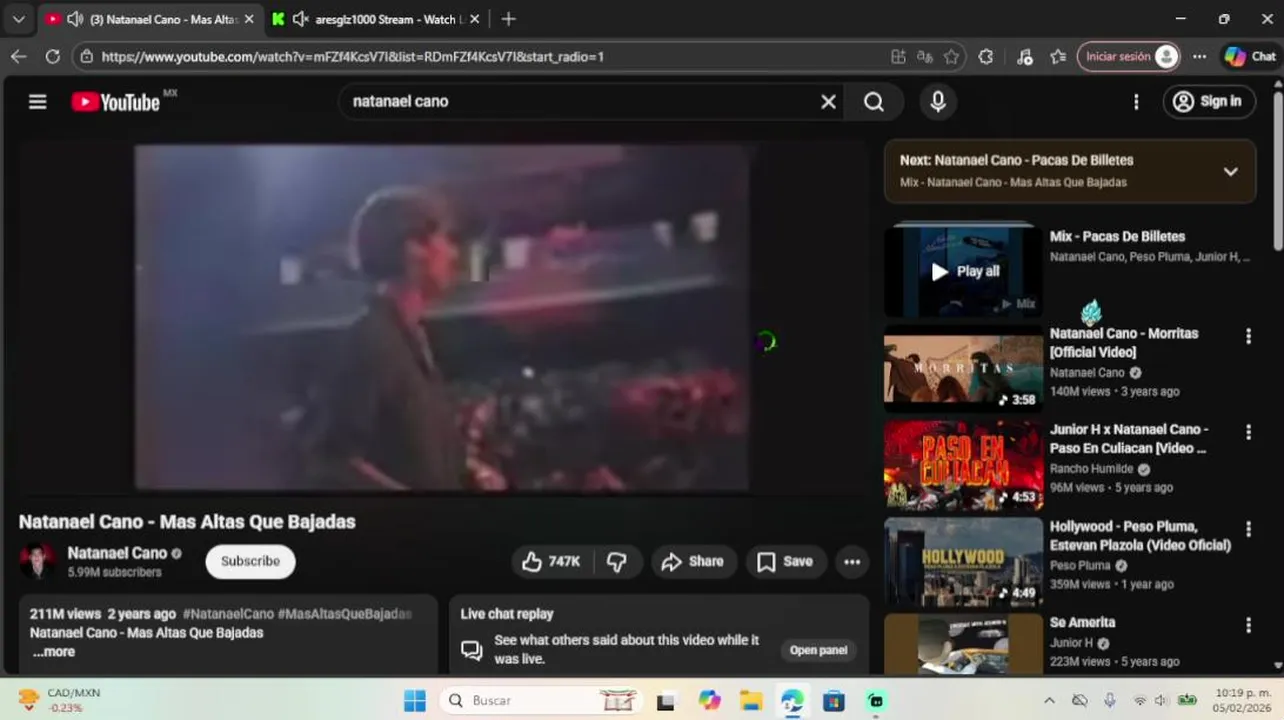Open Copilot Chat sidebar button
This screenshot has height=720, width=1284.
point(1250,57)
